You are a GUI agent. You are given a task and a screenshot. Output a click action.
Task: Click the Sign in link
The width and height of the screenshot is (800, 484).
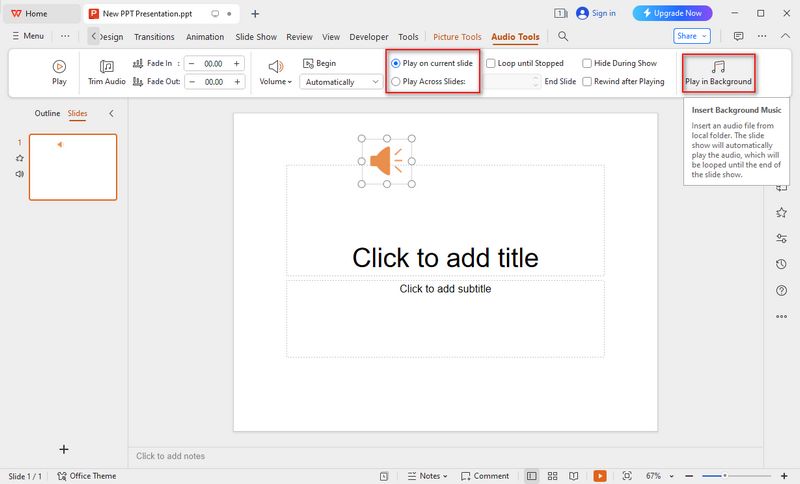coord(596,13)
